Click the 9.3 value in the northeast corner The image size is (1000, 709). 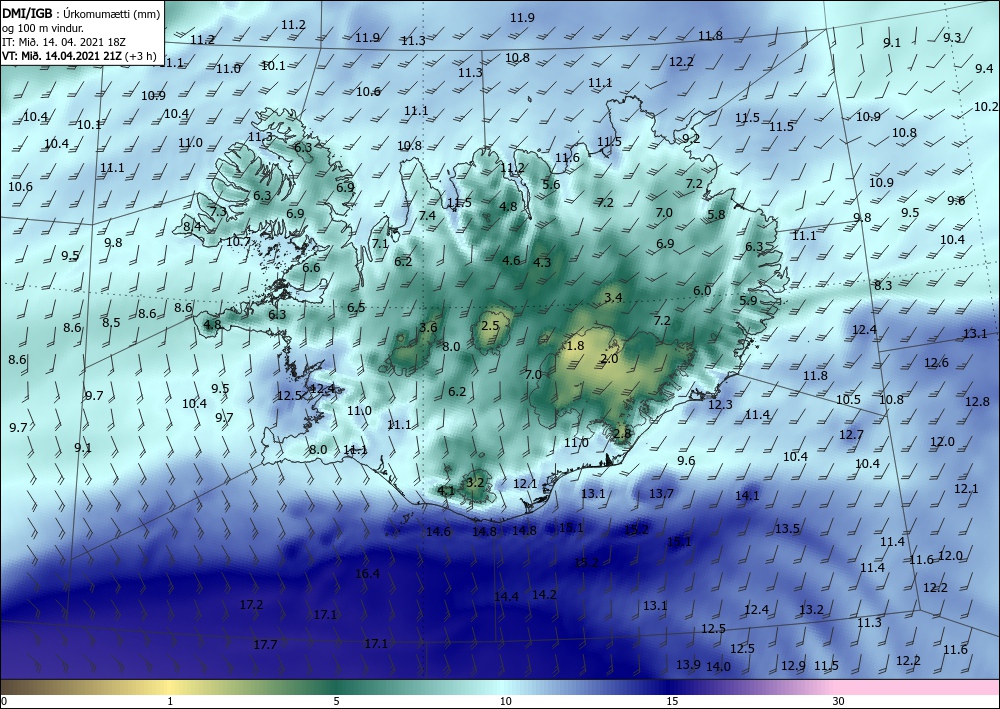coord(952,38)
